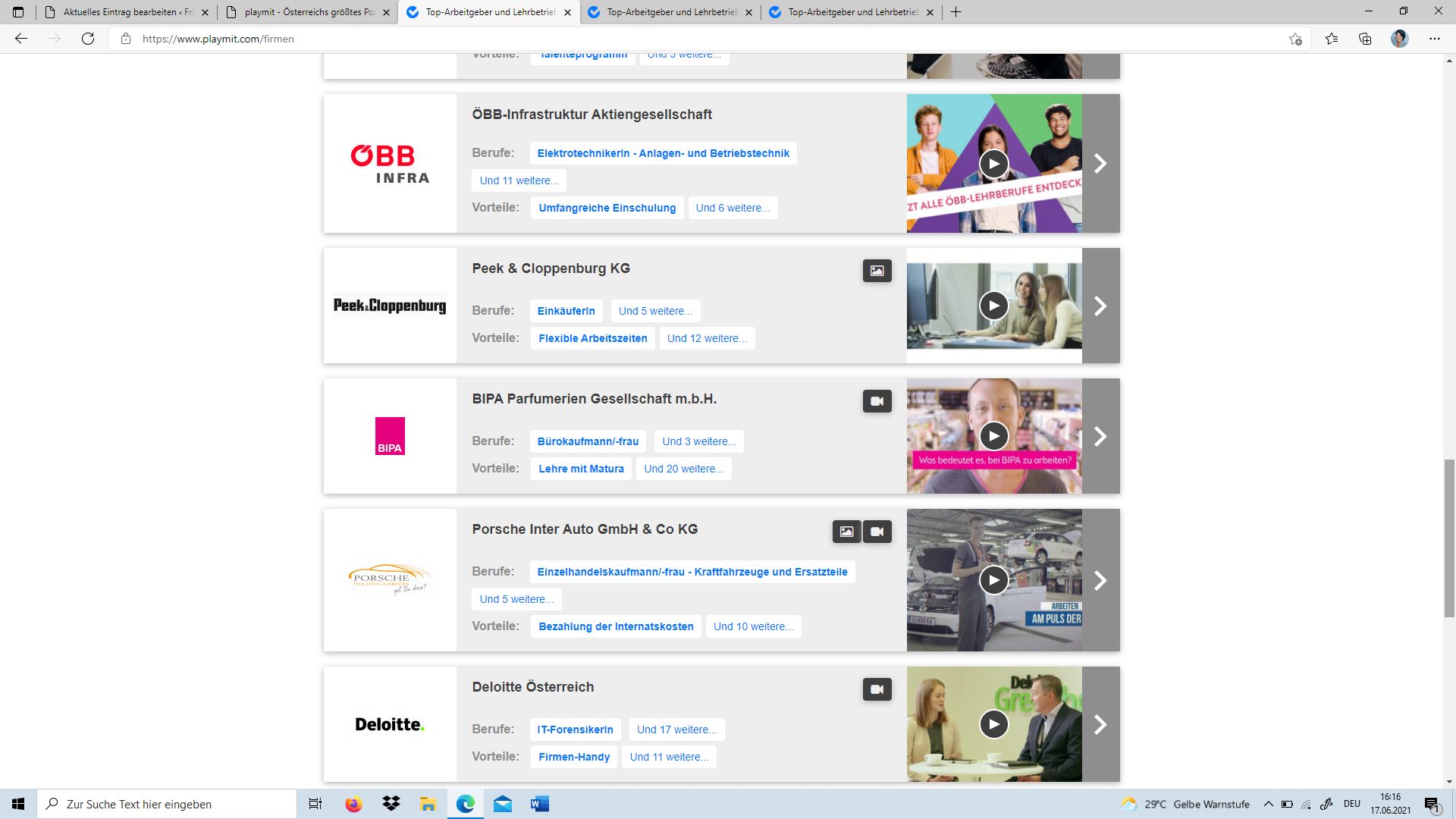Expand Deloitte Österreich card chevron arrow

click(1100, 724)
